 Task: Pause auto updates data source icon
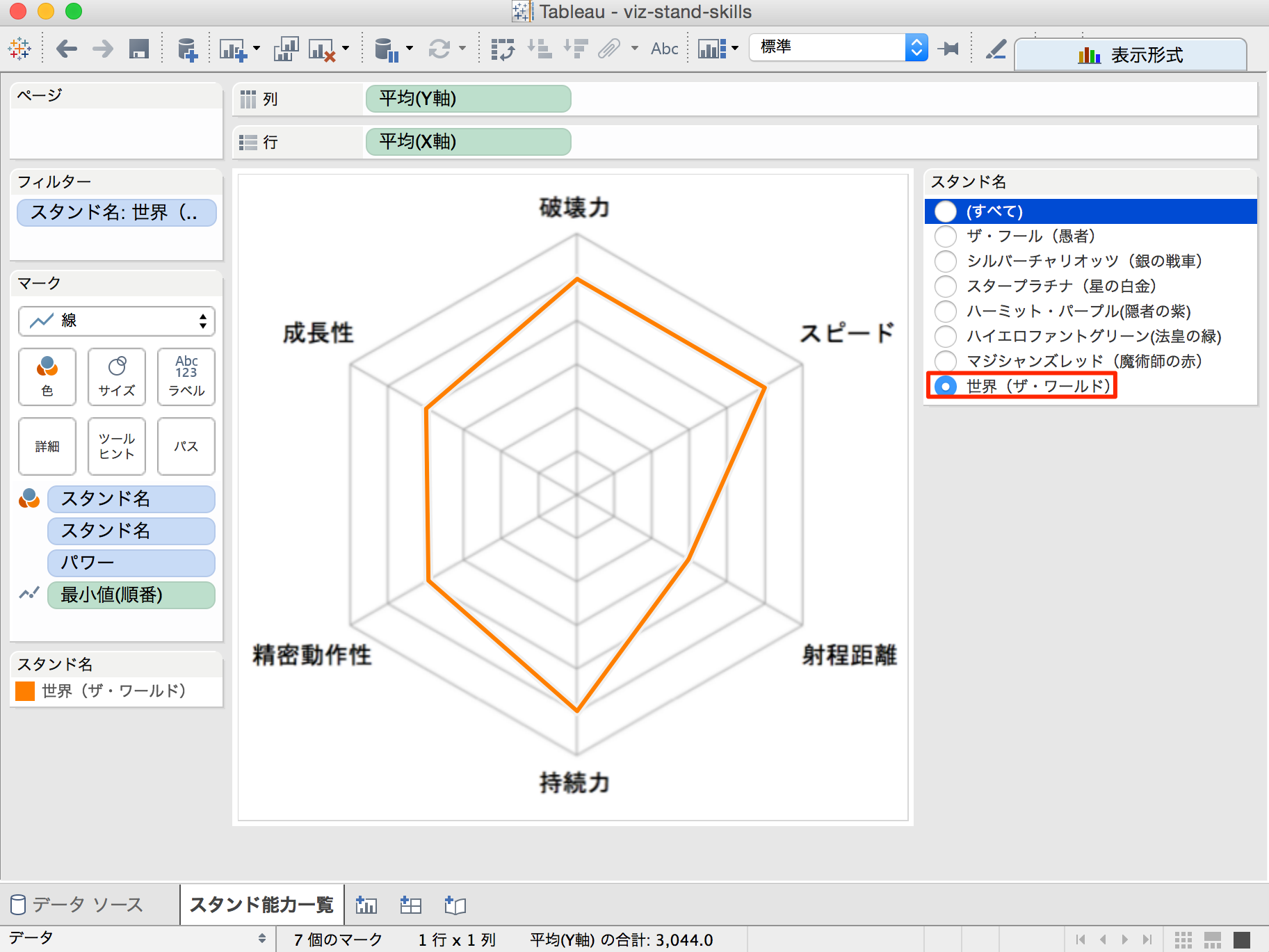pyautogui.click(x=386, y=49)
